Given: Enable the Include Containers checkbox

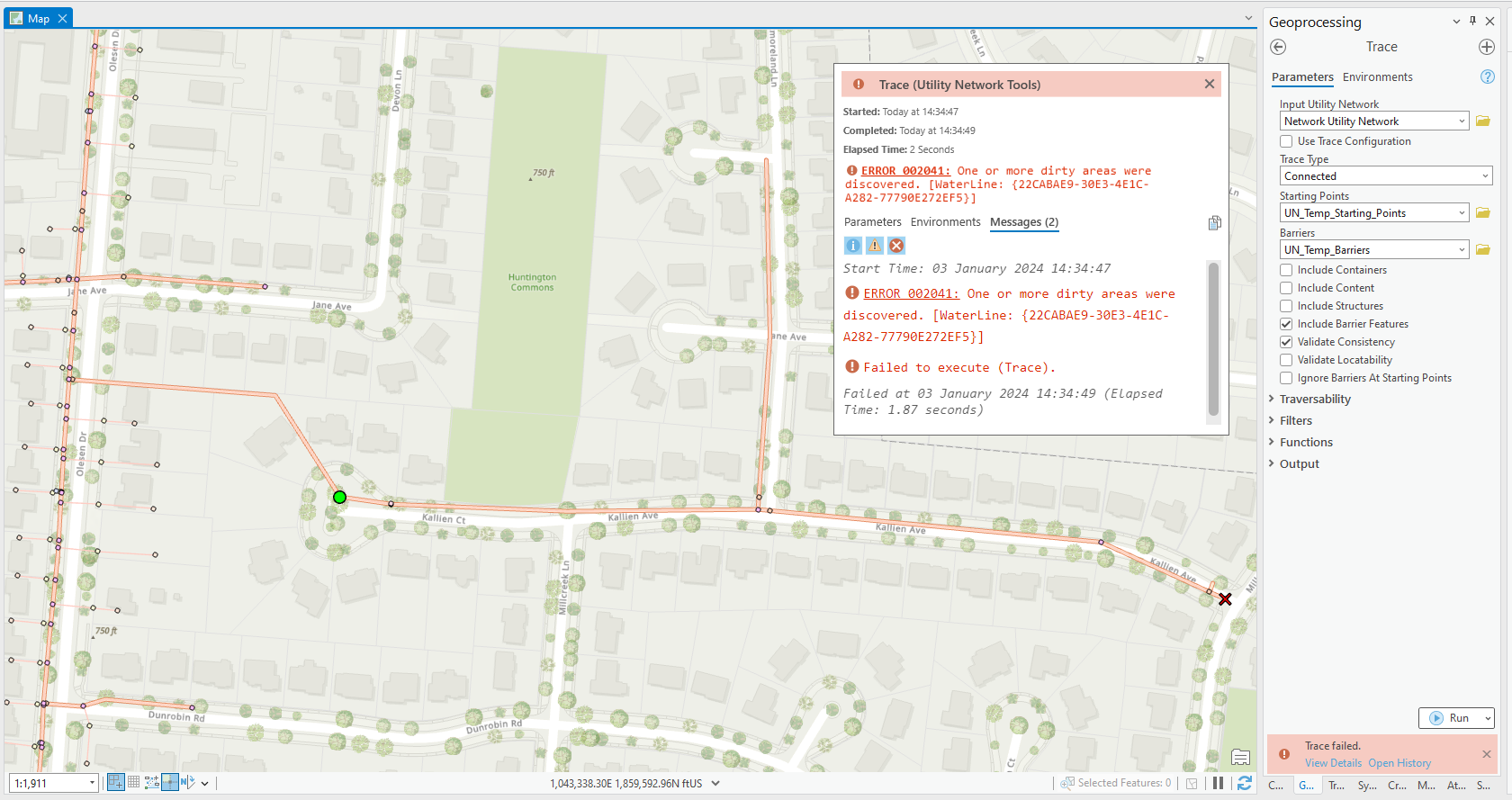Looking at the screenshot, I should tap(1286, 270).
